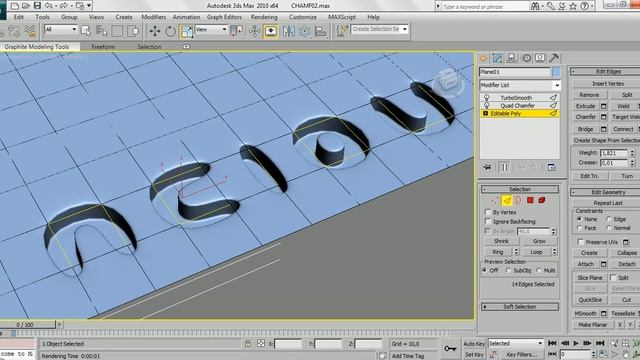Select Polygon sub-object level icon

click(x=530, y=200)
